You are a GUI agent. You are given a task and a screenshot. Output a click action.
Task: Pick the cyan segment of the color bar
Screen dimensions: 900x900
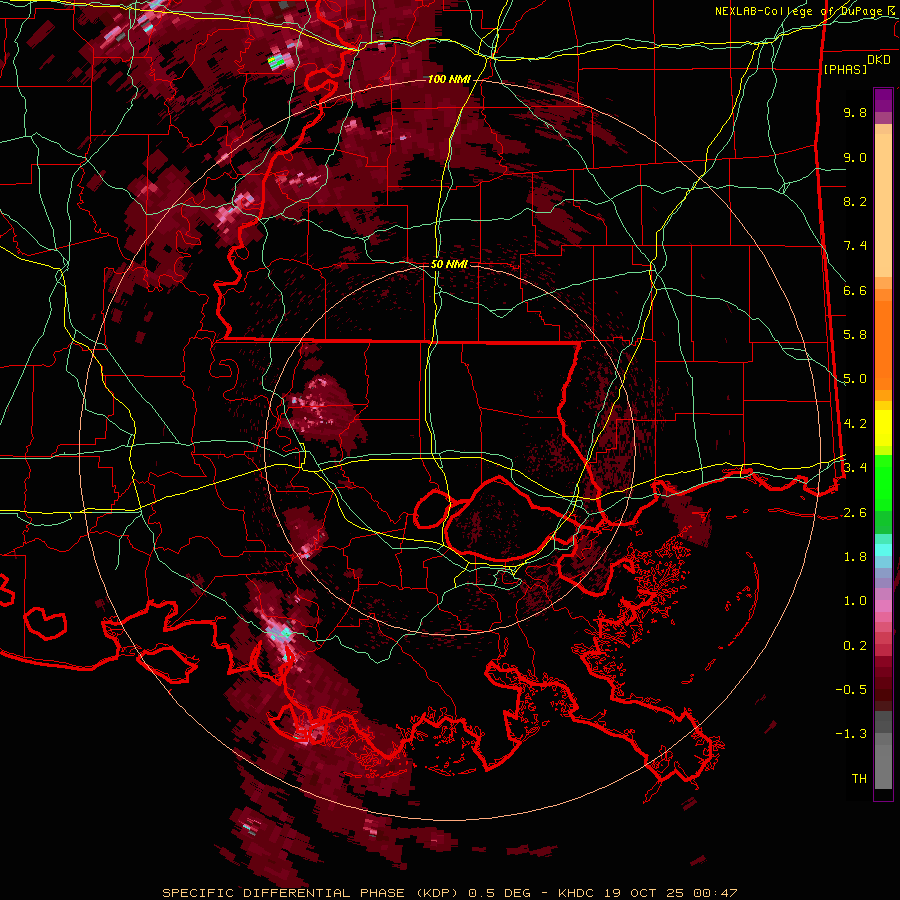(x=883, y=549)
